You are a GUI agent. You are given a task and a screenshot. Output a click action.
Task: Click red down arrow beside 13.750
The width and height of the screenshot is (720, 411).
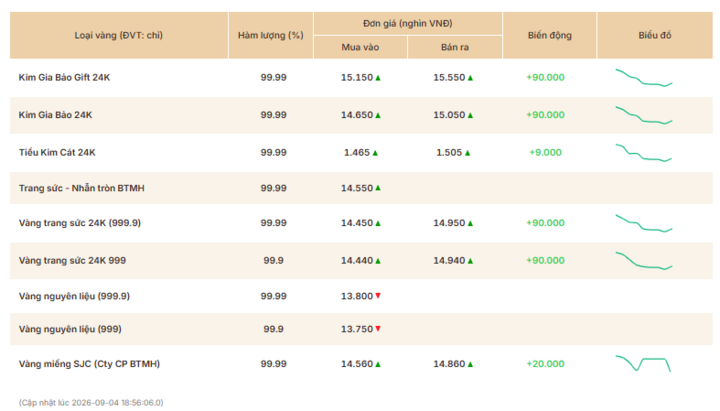tap(378, 329)
